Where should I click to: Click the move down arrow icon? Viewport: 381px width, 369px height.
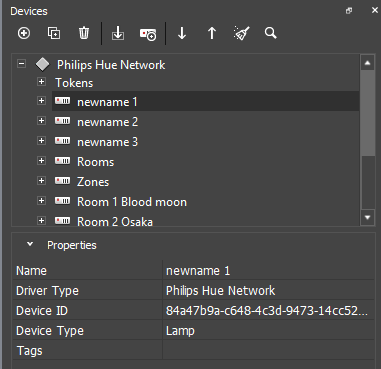click(182, 33)
